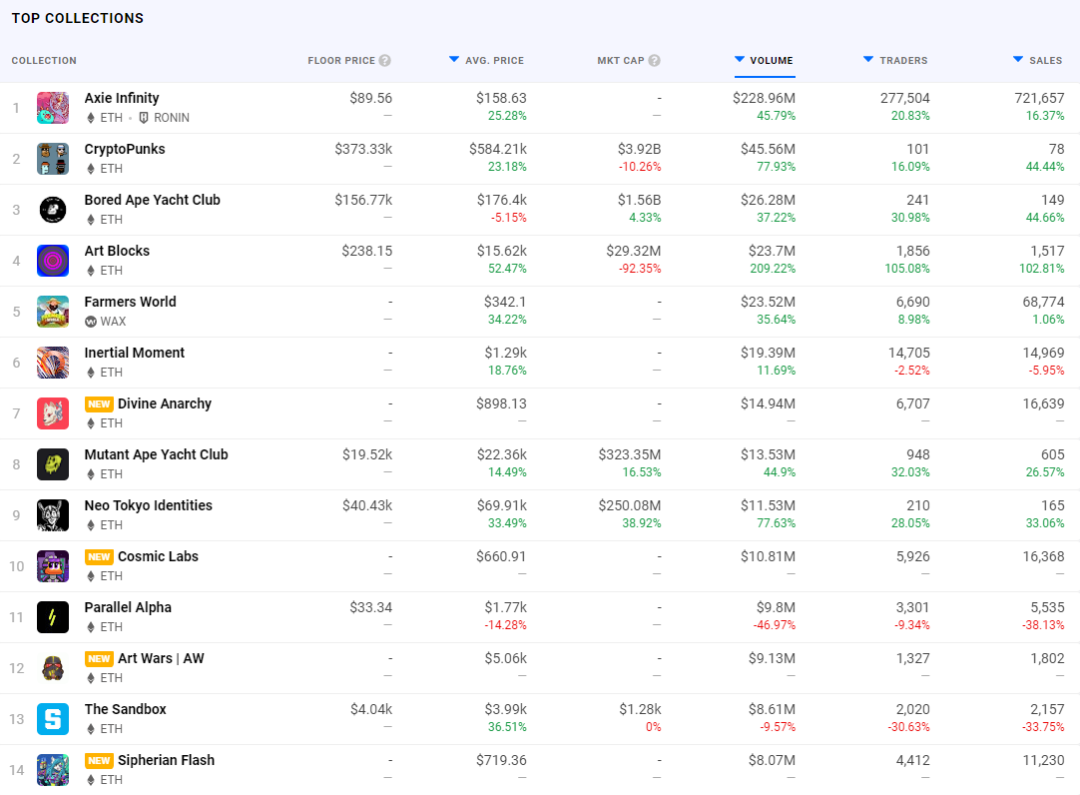Open the Farmers World collection link
This screenshot has height=795, width=1080.
(130, 302)
